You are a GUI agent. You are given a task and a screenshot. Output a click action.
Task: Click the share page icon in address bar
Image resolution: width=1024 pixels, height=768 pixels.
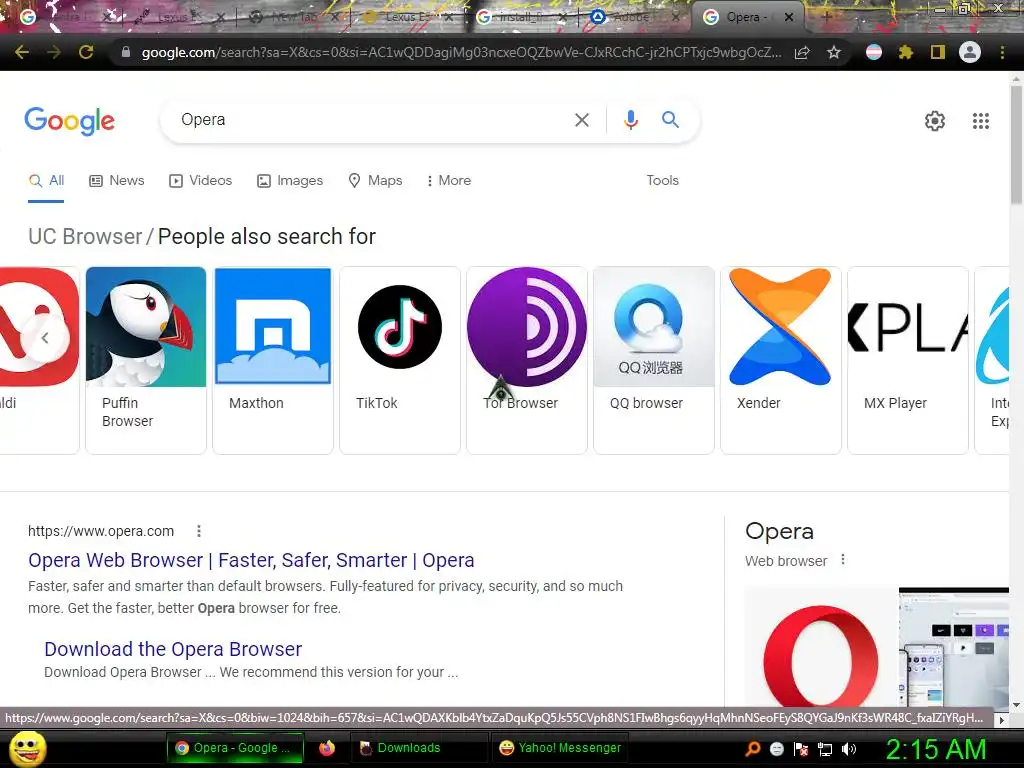(803, 52)
